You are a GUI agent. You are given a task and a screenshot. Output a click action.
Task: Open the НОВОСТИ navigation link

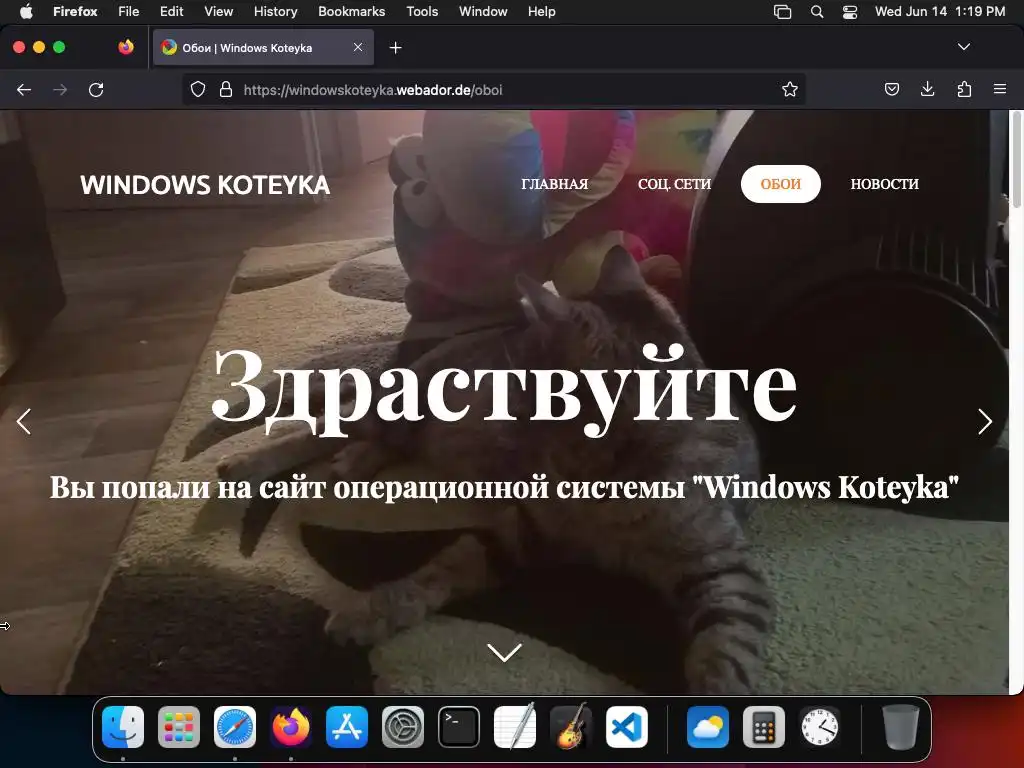[884, 184]
